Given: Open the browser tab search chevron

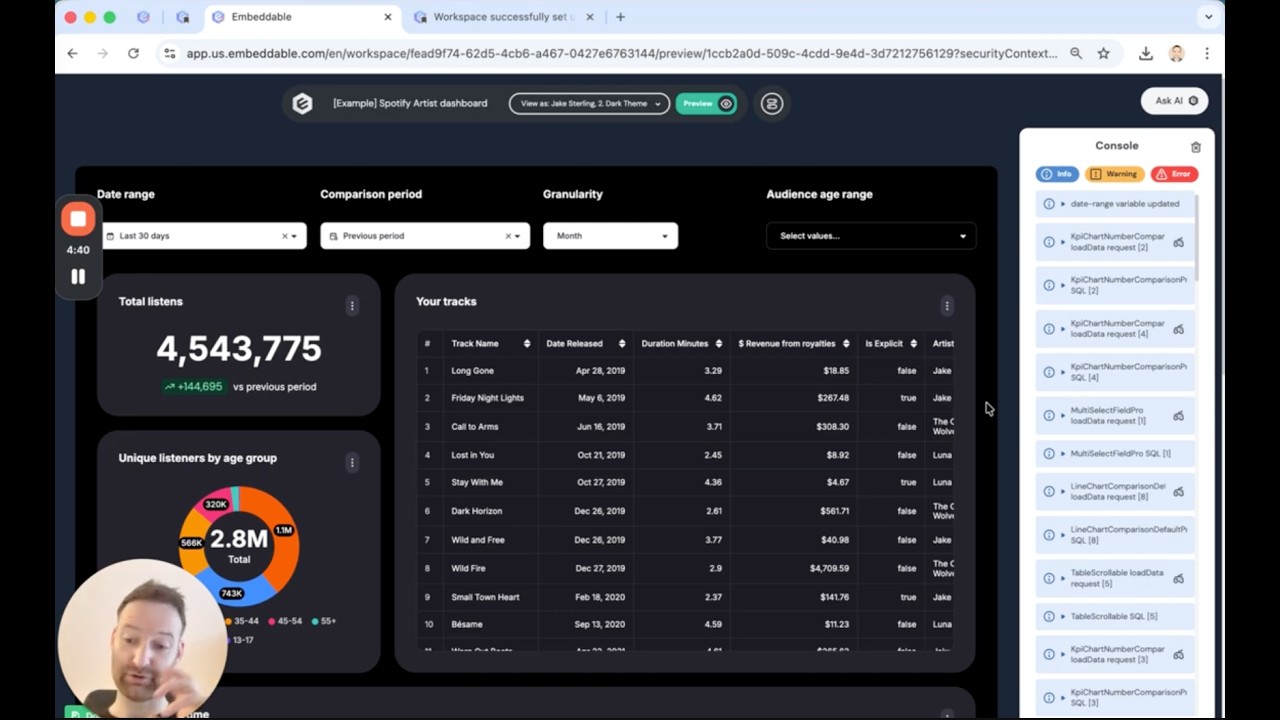Looking at the screenshot, I should [x=1208, y=17].
